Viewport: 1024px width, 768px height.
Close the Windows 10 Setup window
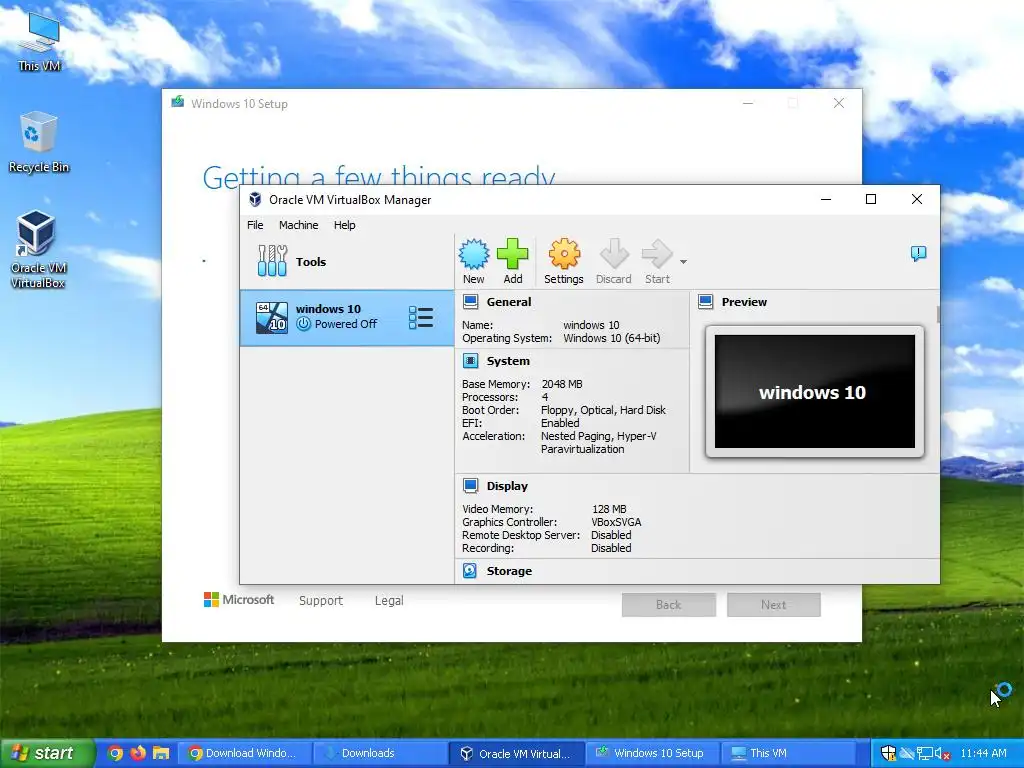pos(839,103)
